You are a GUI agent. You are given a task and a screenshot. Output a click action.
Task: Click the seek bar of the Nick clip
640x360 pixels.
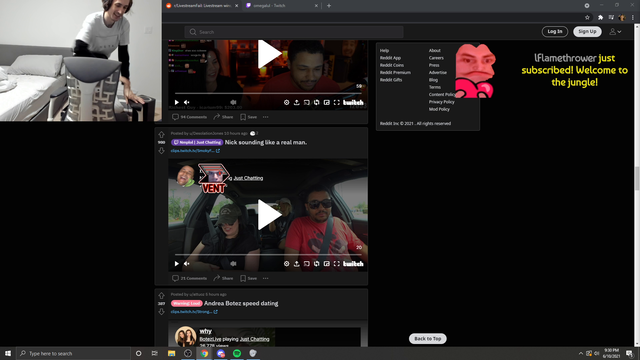coord(268,255)
